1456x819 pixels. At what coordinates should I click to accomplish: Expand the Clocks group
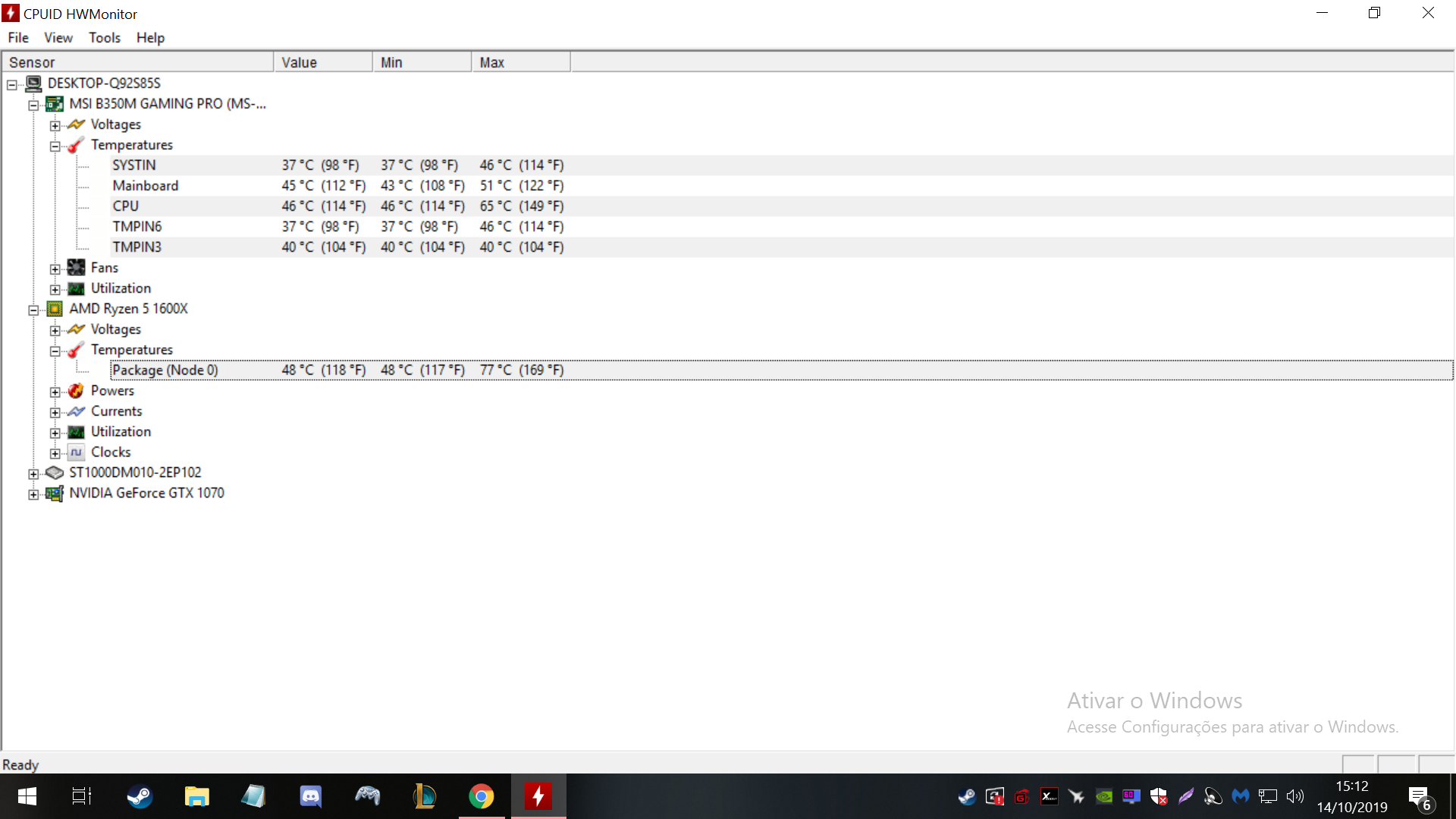click(x=55, y=453)
